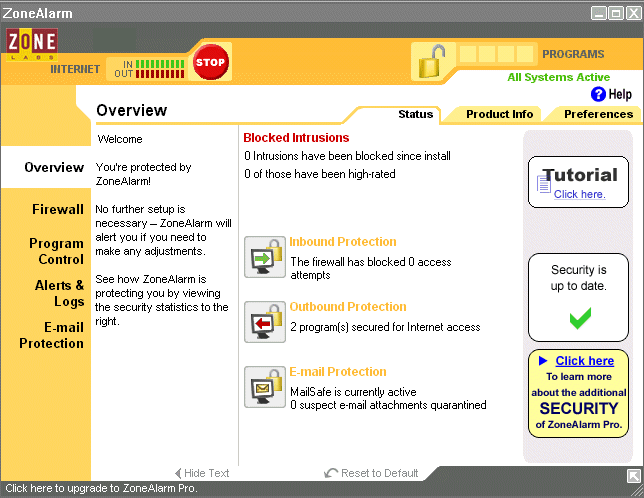Click the PROGRAMS label
Screen dimensions: 644x498
(x=573, y=54)
